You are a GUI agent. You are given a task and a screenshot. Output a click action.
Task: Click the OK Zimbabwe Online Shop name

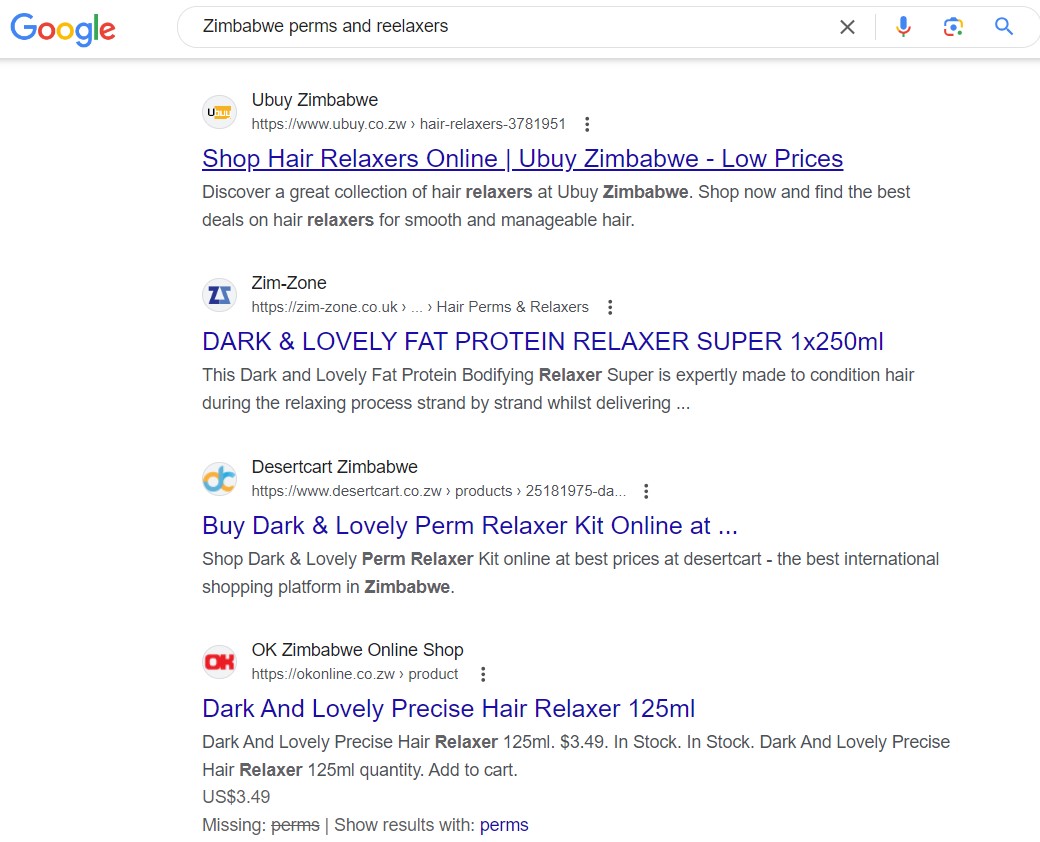coord(357,650)
